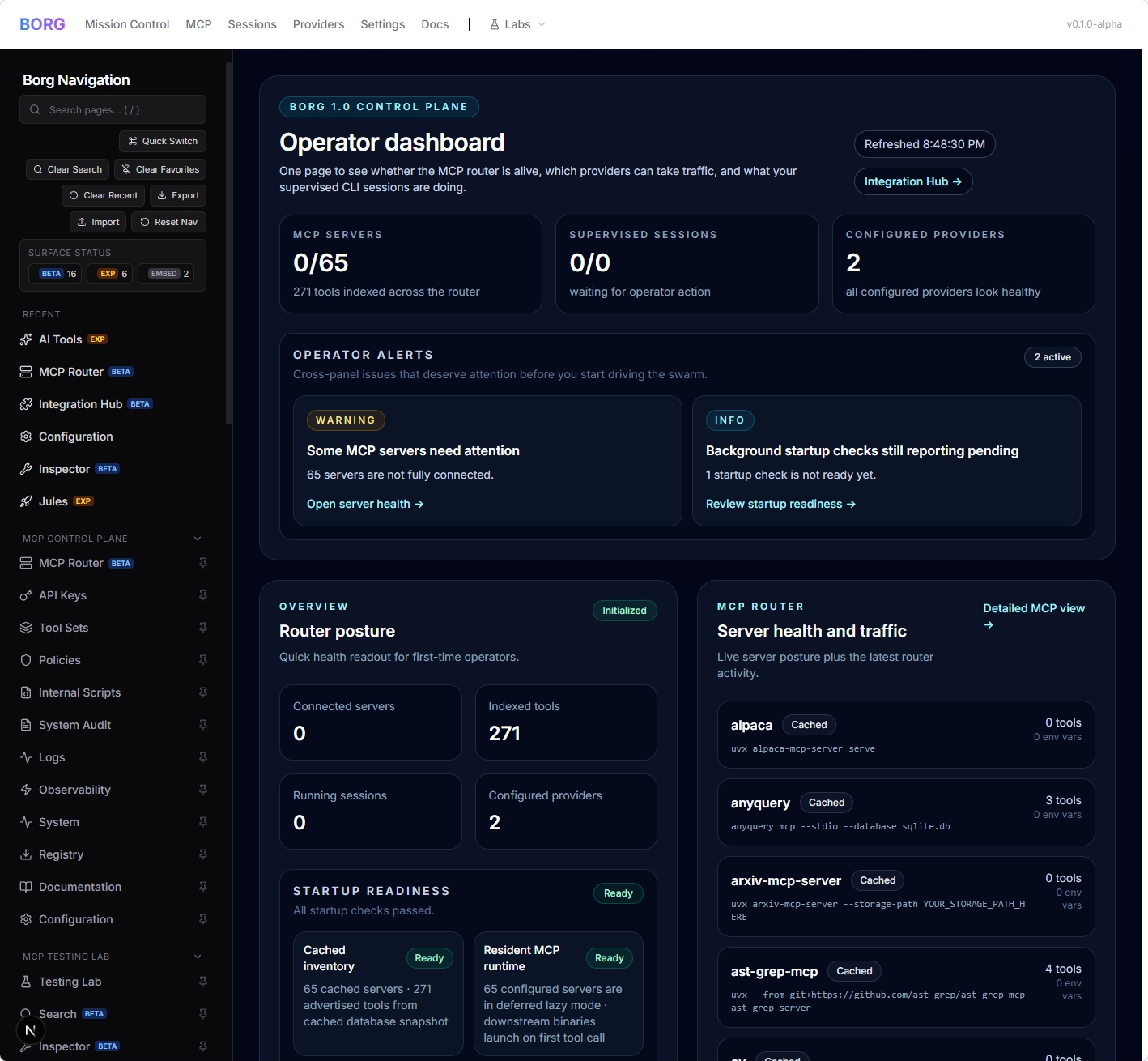Click the Tool Sets layers icon
Image resolution: width=1148 pixels, height=1061 pixels.
click(26, 628)
